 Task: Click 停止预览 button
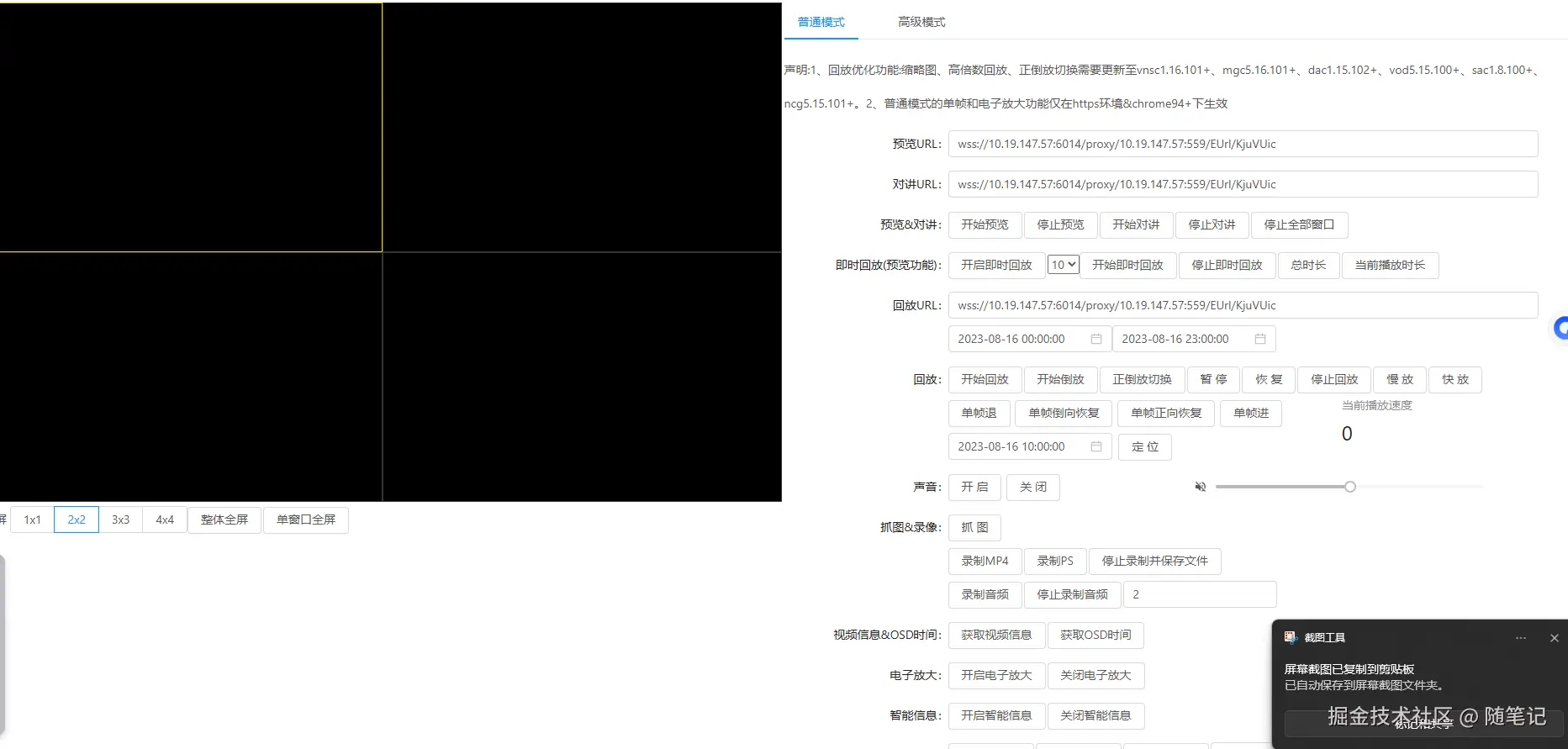[1061, 224]
